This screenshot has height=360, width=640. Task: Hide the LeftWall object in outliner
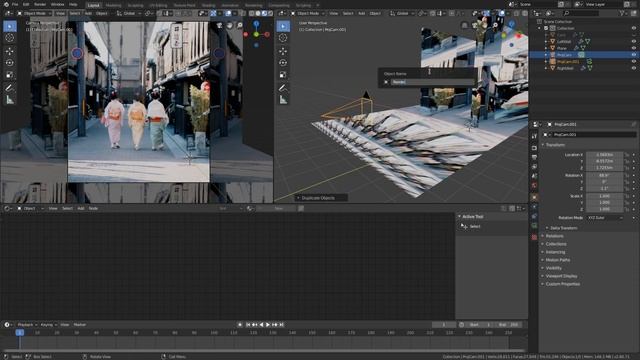(633, 41)
